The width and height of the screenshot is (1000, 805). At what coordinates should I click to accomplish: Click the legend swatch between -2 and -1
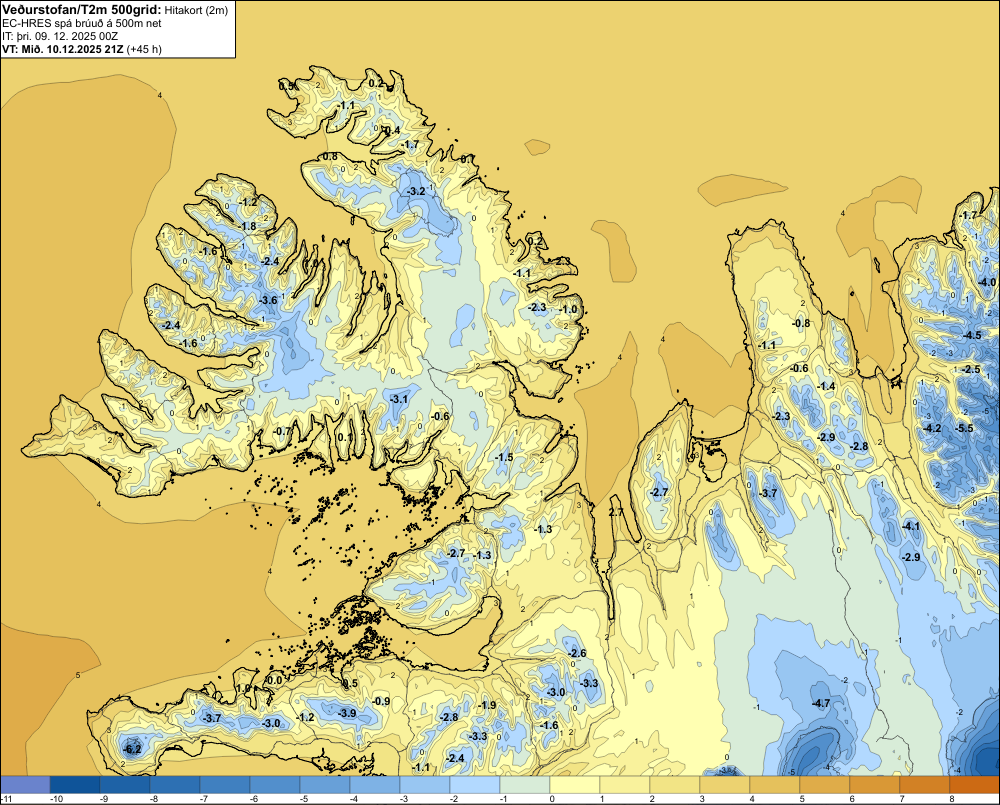[475, 785]
